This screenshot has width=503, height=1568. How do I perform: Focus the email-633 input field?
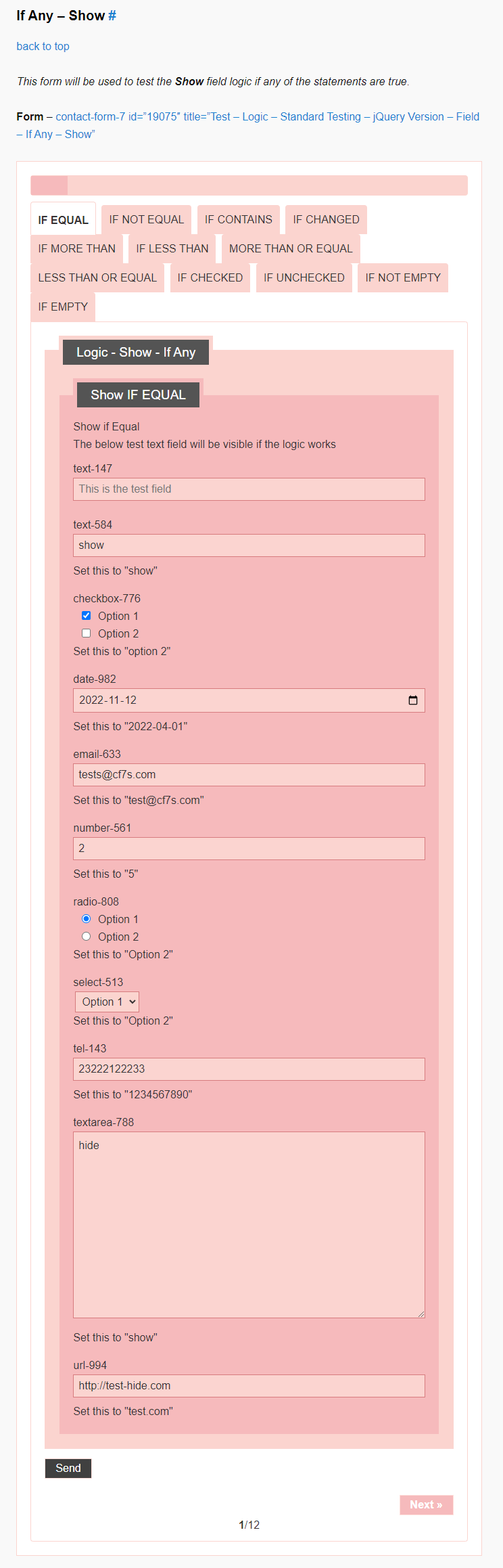[249, 775]
